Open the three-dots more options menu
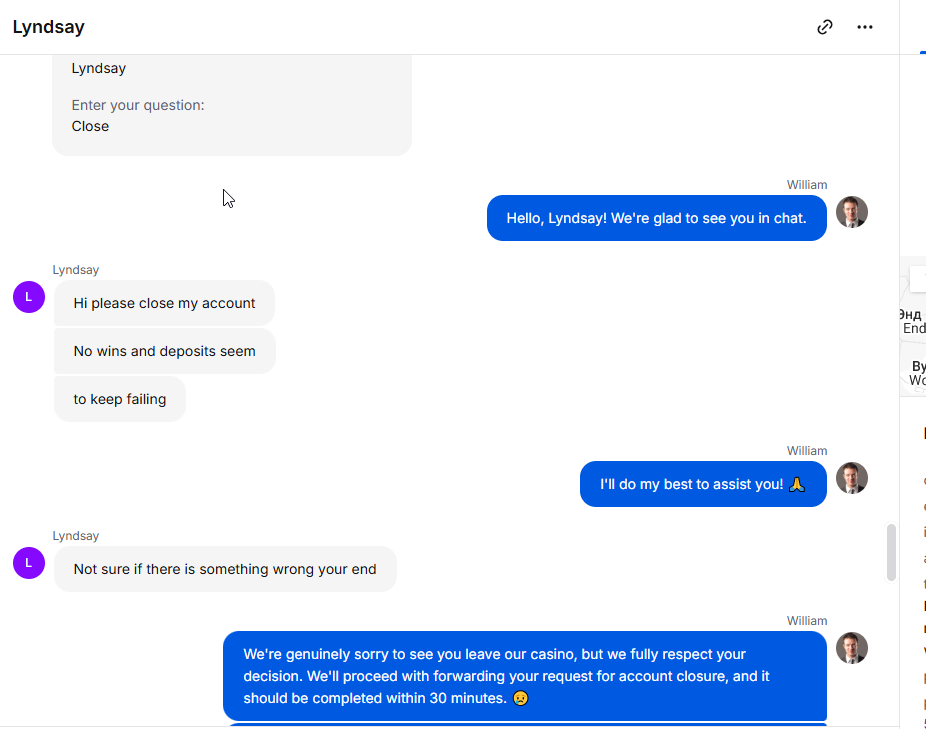The image size is (926, 729). point(865,27)
